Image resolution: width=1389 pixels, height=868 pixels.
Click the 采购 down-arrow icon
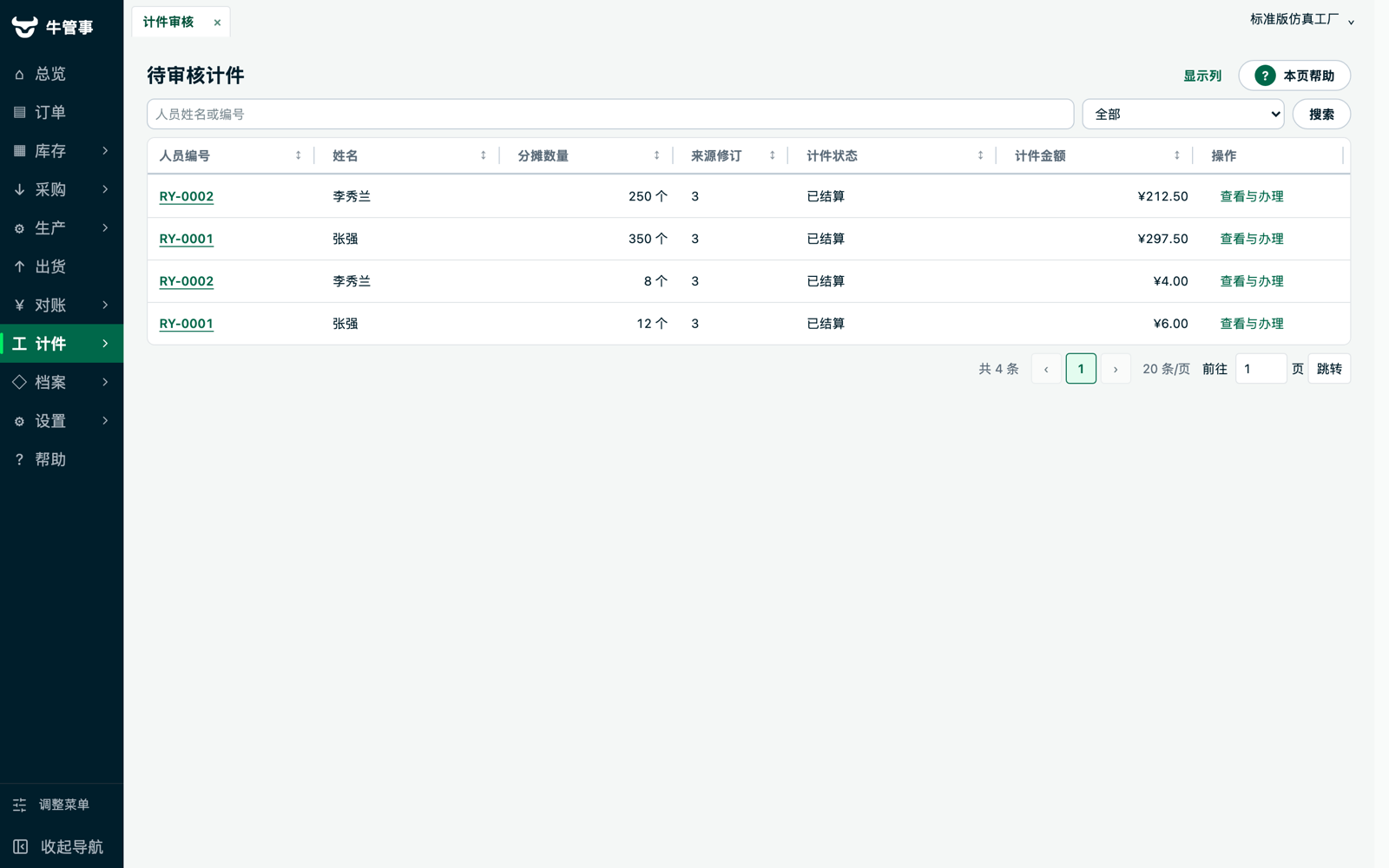point(19,189)
